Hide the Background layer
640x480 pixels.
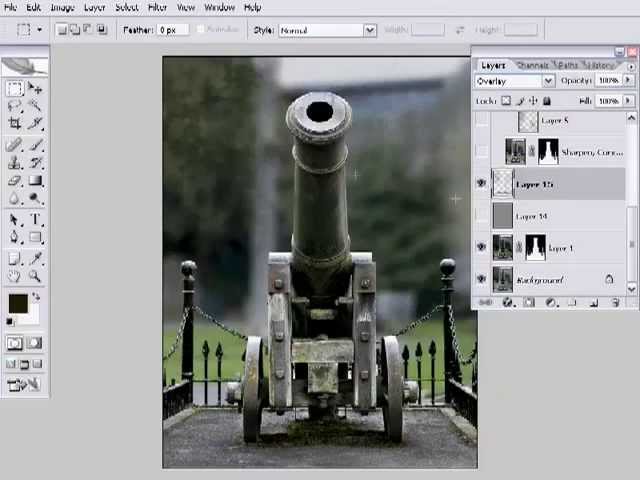(x=482, y=279)
